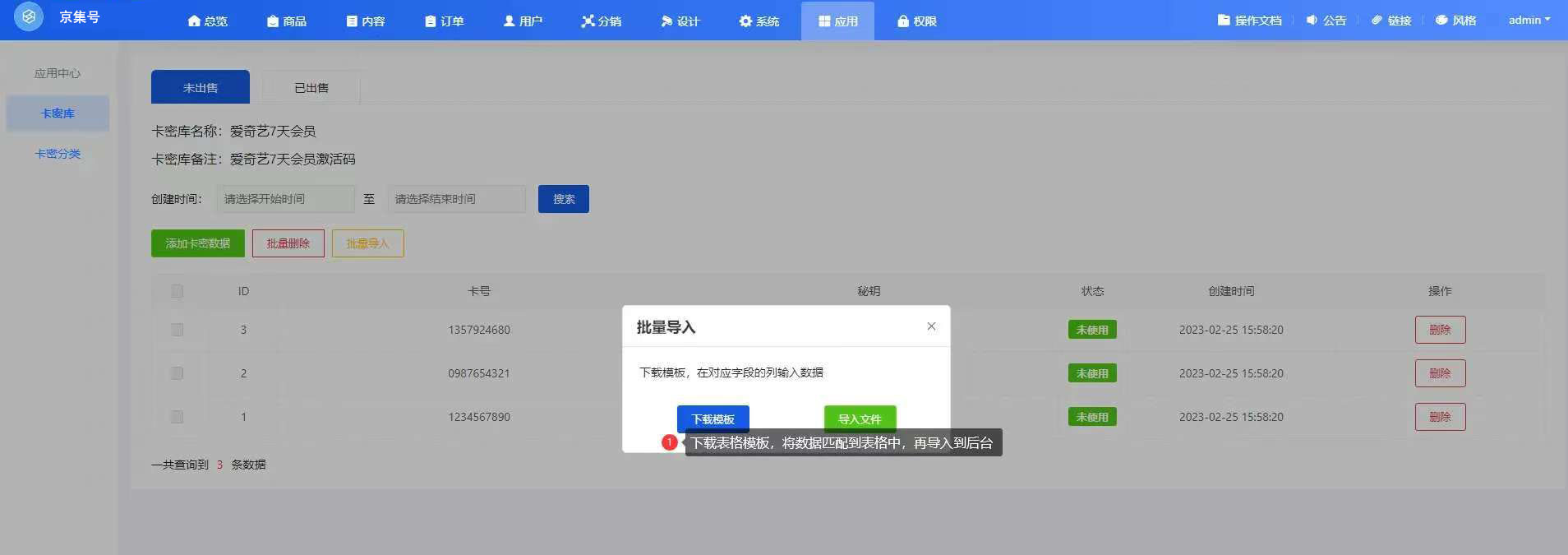Open the 用户 person icon in navbar

pos(509,21)
